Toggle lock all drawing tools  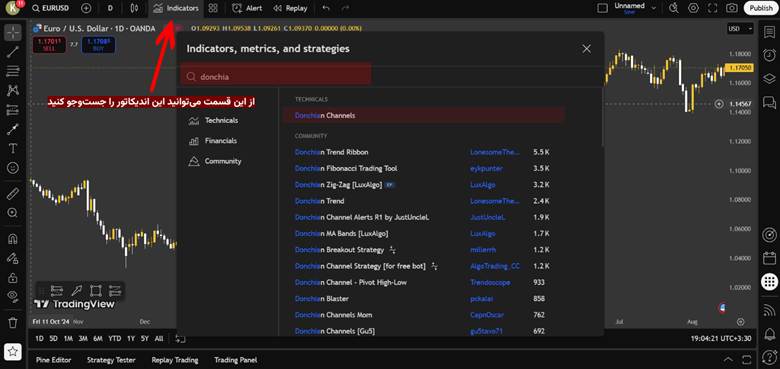tap(13, 277)
